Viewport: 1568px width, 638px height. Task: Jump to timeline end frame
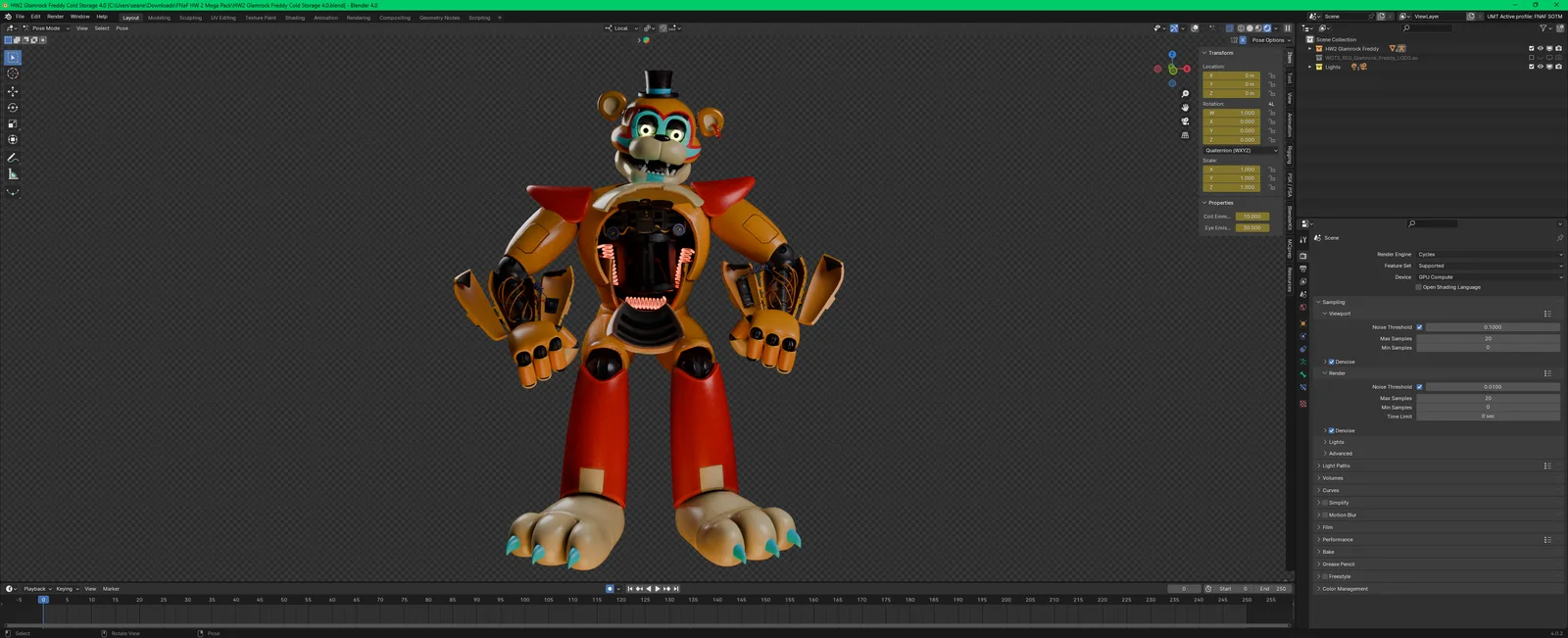coord(676,589)
